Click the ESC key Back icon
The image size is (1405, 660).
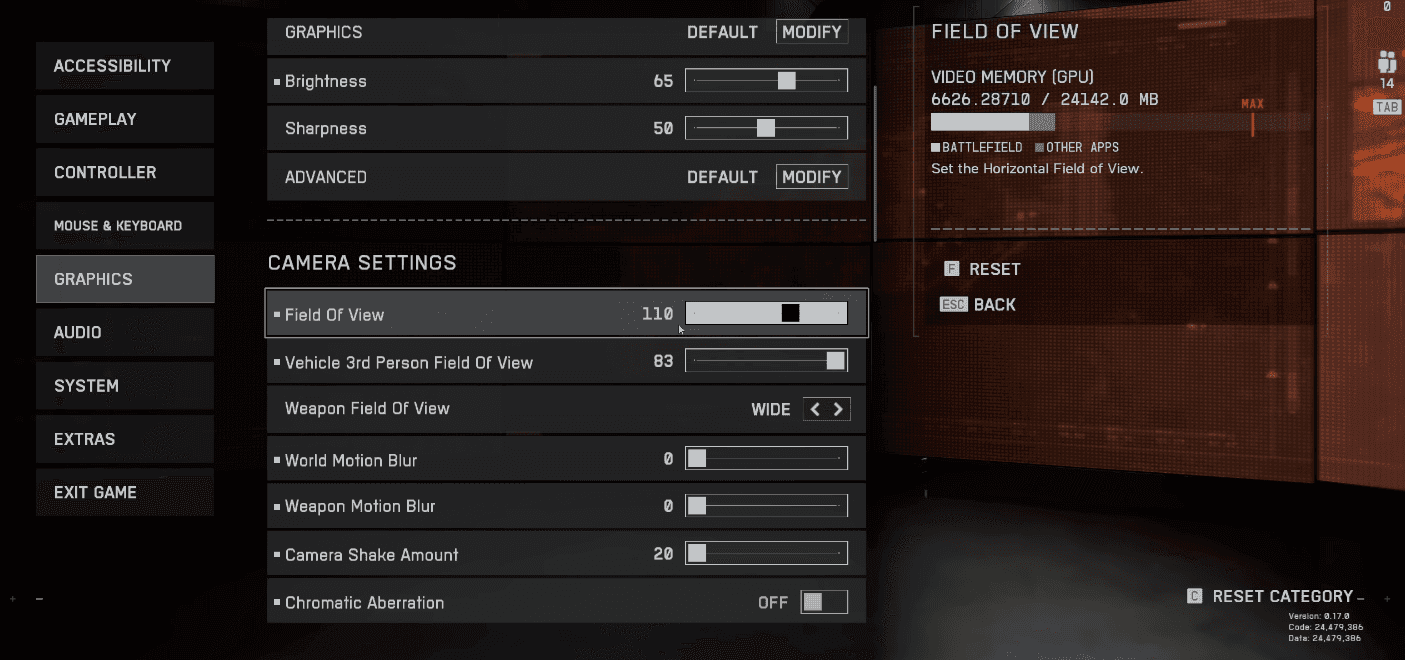(954, 304)
